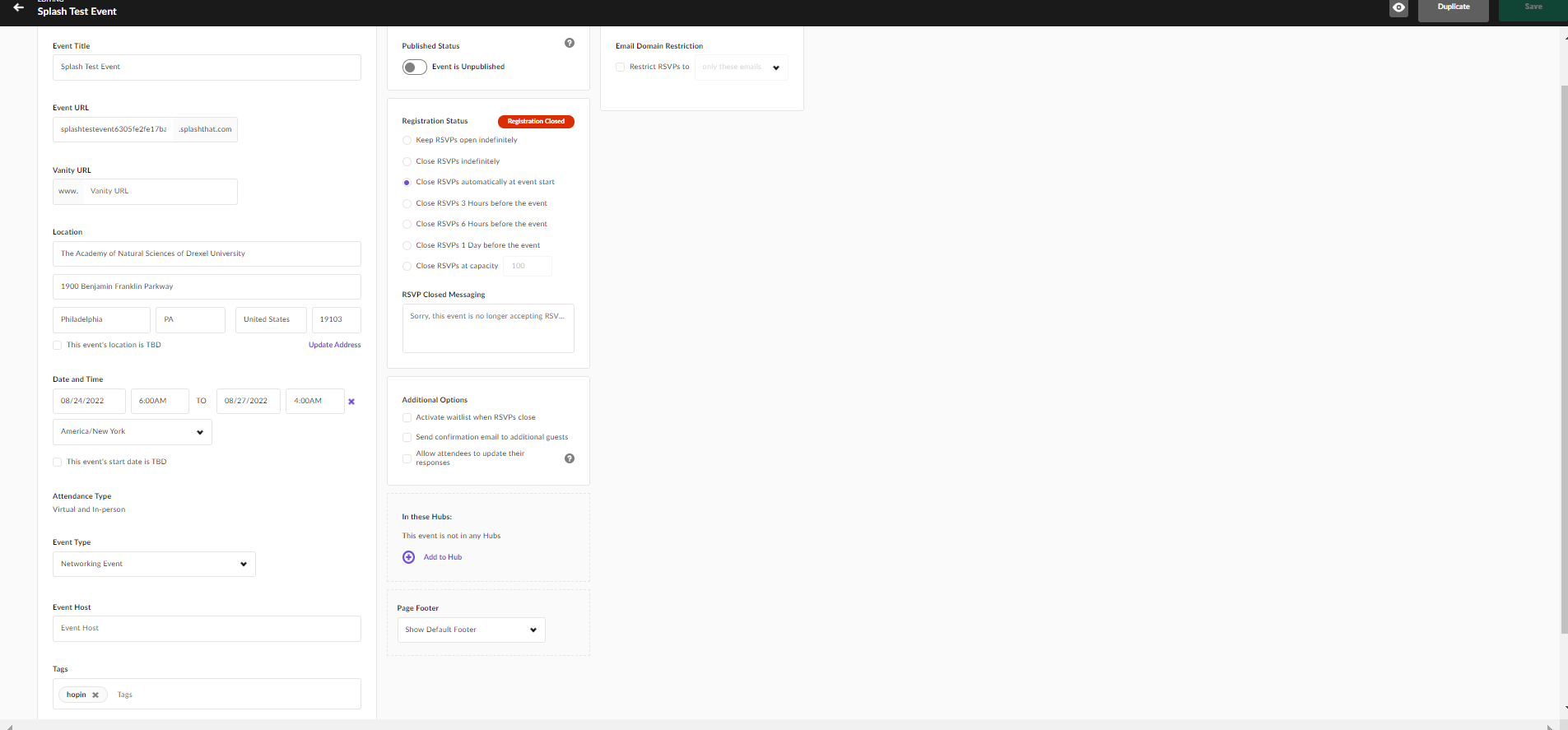Click the Vanity URL input
The image size is (1568, 730).
tap(160, 192)
